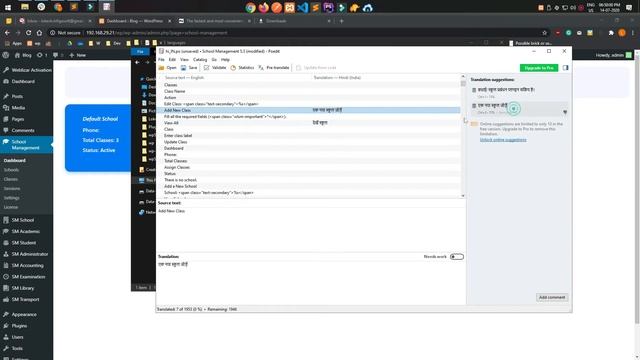The width and height of the screenshot is (640, 360).
Task: Select the 'Assign Classes' row
Action: [x=310, y=167]
